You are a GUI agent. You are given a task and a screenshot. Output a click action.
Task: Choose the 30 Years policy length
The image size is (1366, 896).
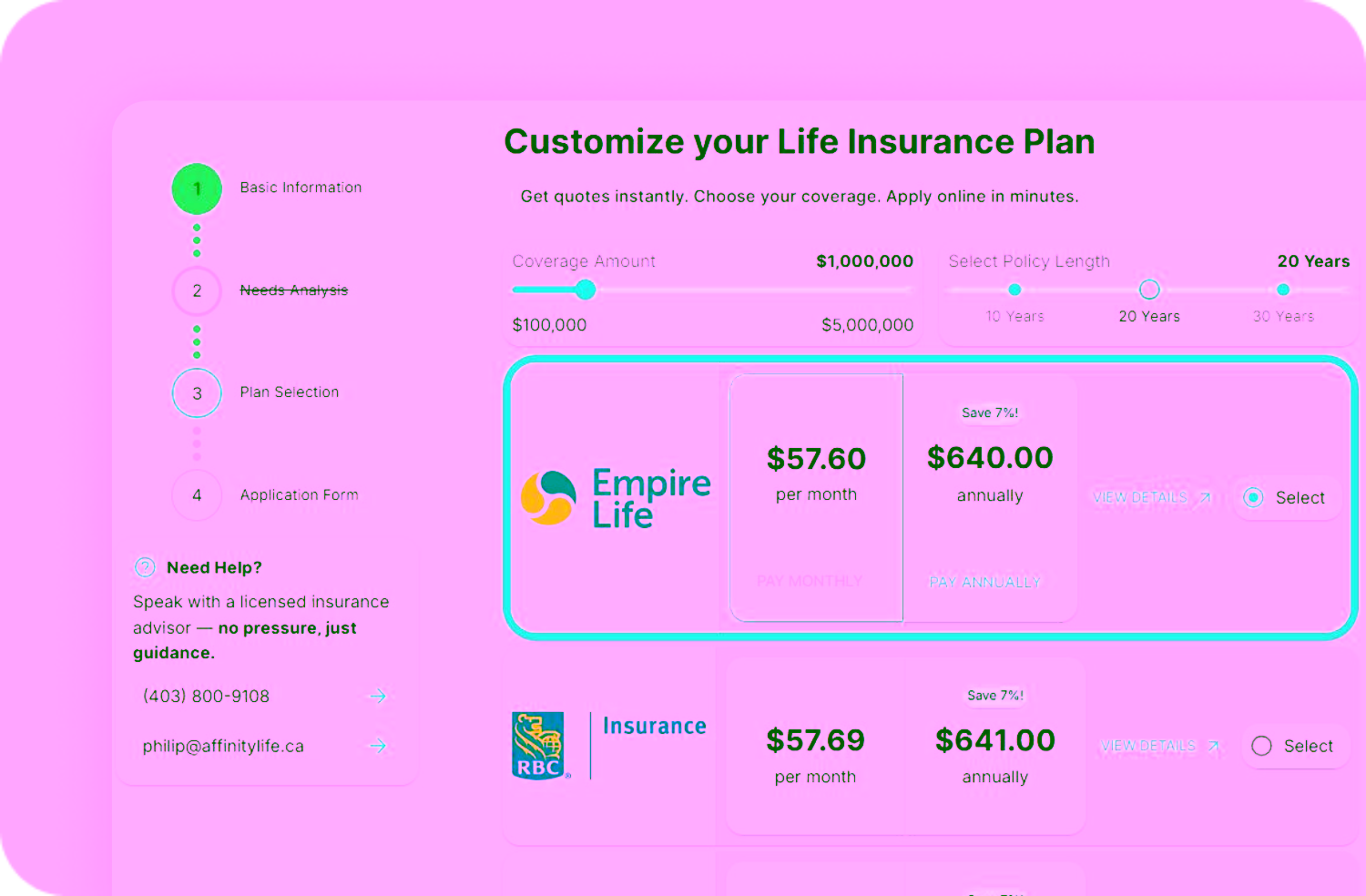(1283, 290)
